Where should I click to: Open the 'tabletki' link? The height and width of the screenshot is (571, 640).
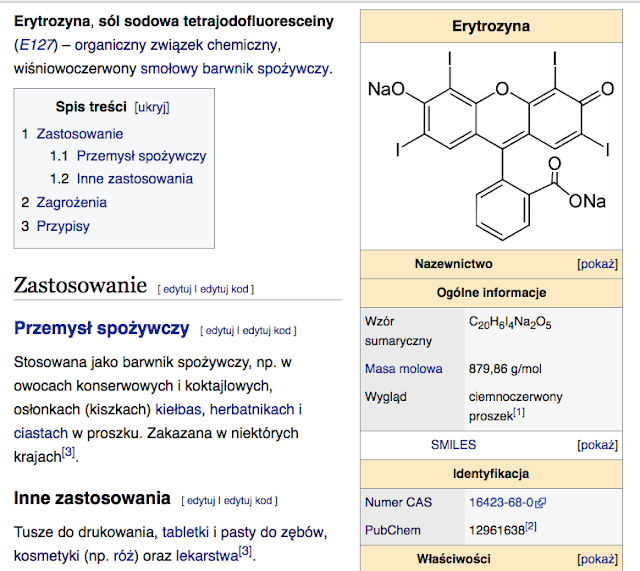185,532
